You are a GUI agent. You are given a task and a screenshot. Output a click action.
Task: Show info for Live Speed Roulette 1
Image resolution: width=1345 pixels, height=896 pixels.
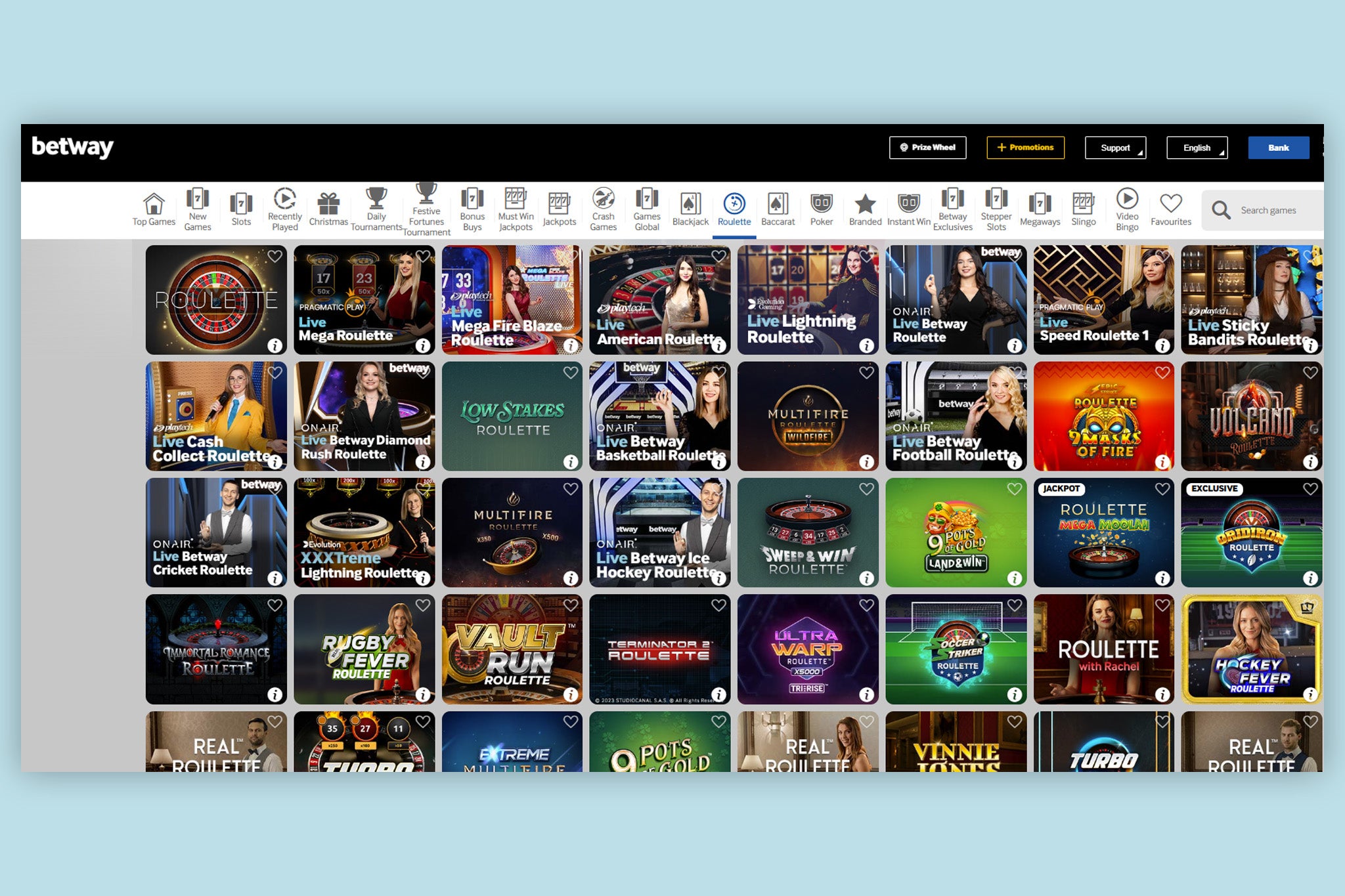[1162, 345]
